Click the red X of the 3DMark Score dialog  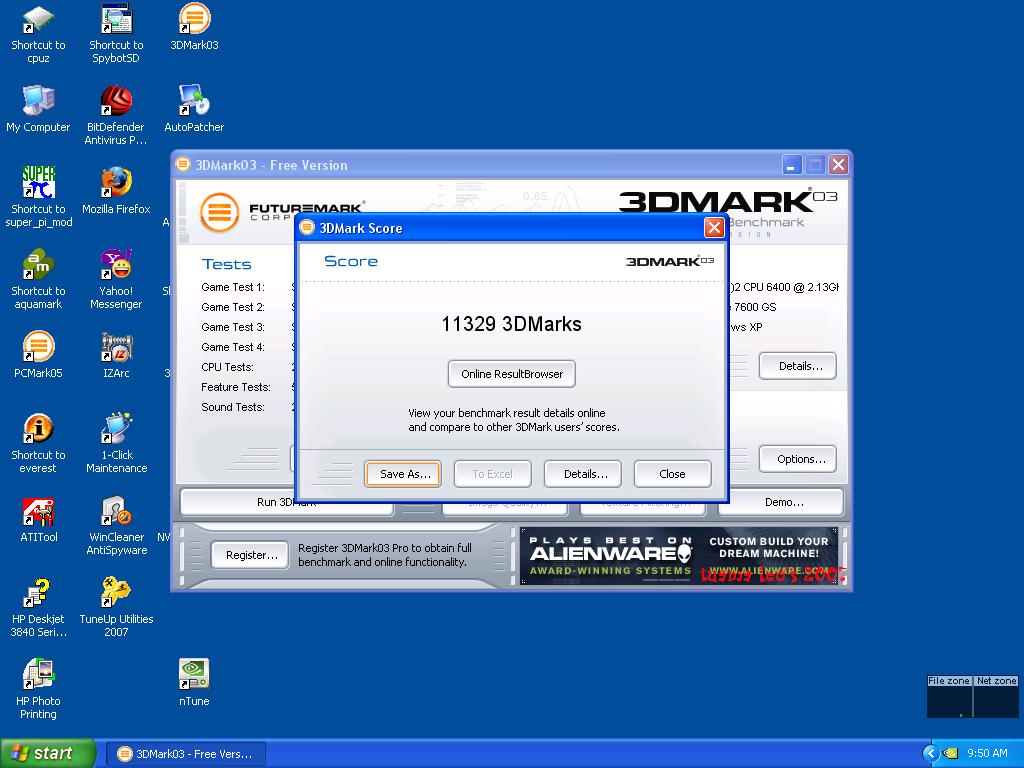coord(714,227)
